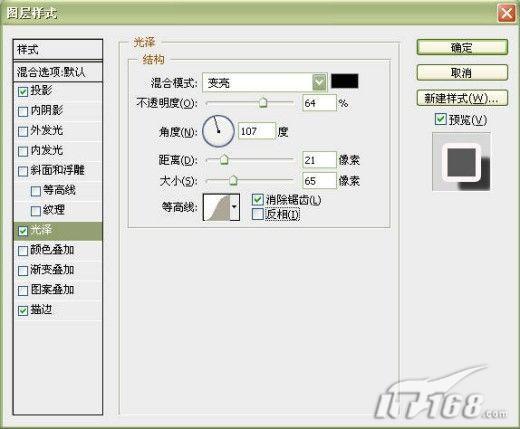Click the angle field showing 107
Screen dimensions: 520x429
(x=257, y=131)
